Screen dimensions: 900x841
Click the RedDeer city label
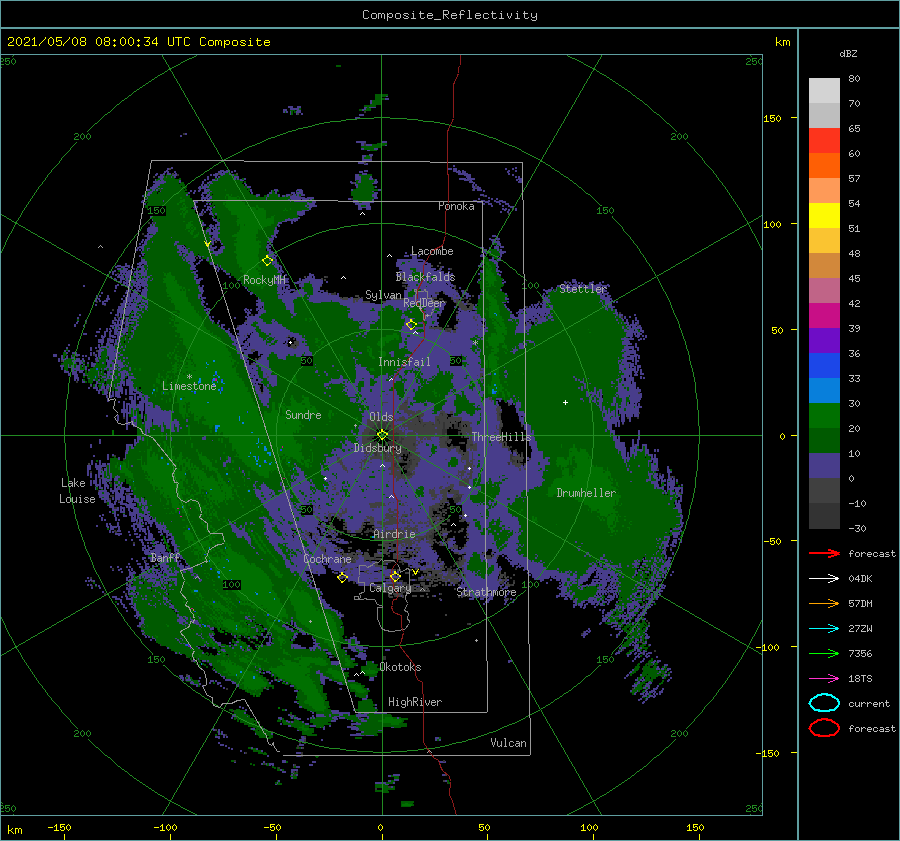coord(424,303)
